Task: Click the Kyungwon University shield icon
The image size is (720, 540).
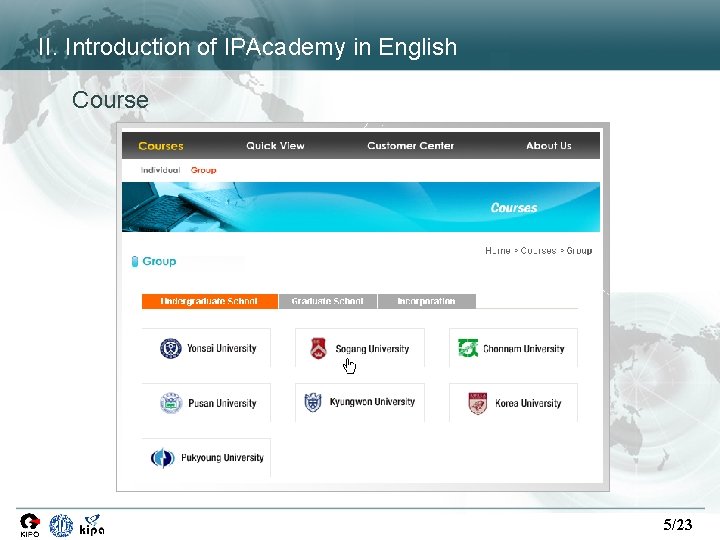Action: (x=313, y=402)
